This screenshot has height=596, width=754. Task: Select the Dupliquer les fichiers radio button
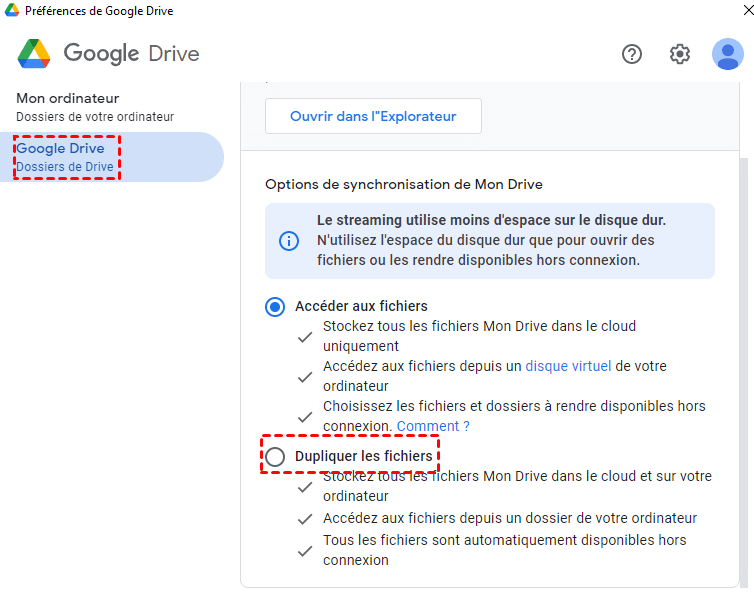point(275,457)
